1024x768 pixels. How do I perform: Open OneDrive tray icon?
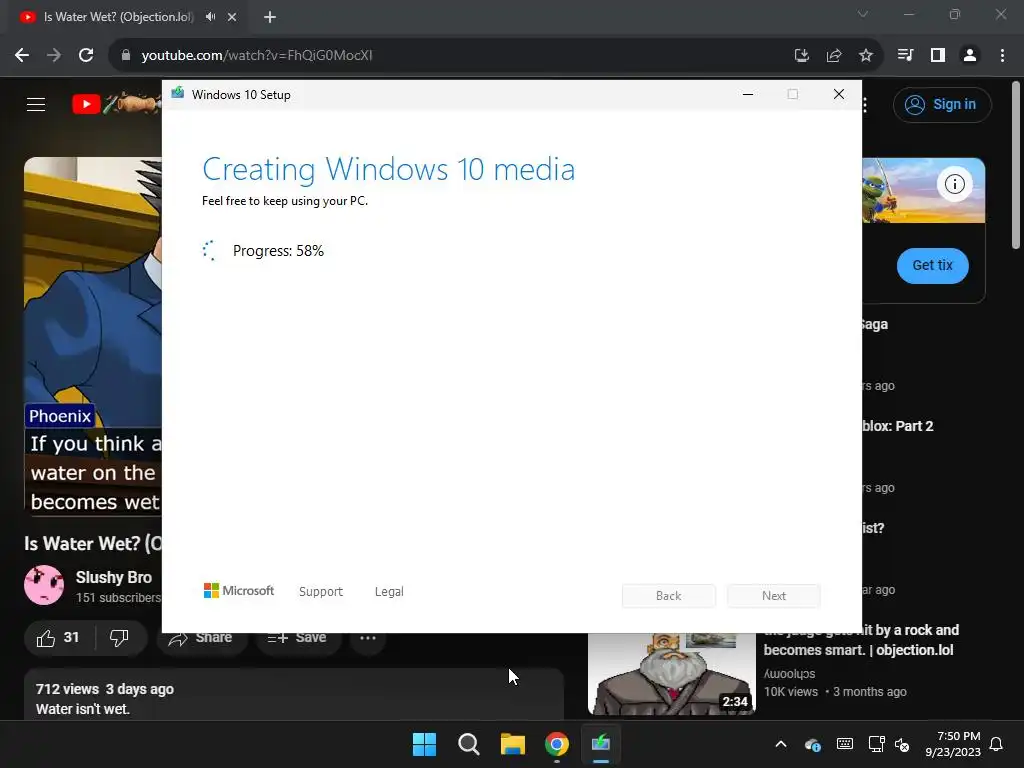pos(812,744)
